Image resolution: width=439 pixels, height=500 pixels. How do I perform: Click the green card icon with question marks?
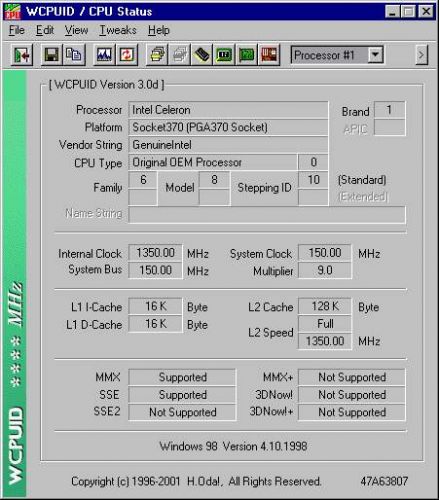[x=247, y=55]
